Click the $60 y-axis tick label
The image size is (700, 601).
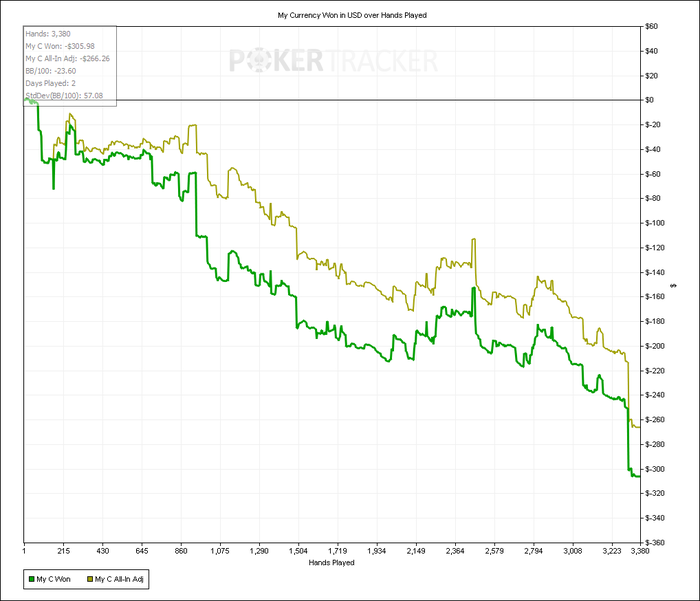(x=651, y=26)
